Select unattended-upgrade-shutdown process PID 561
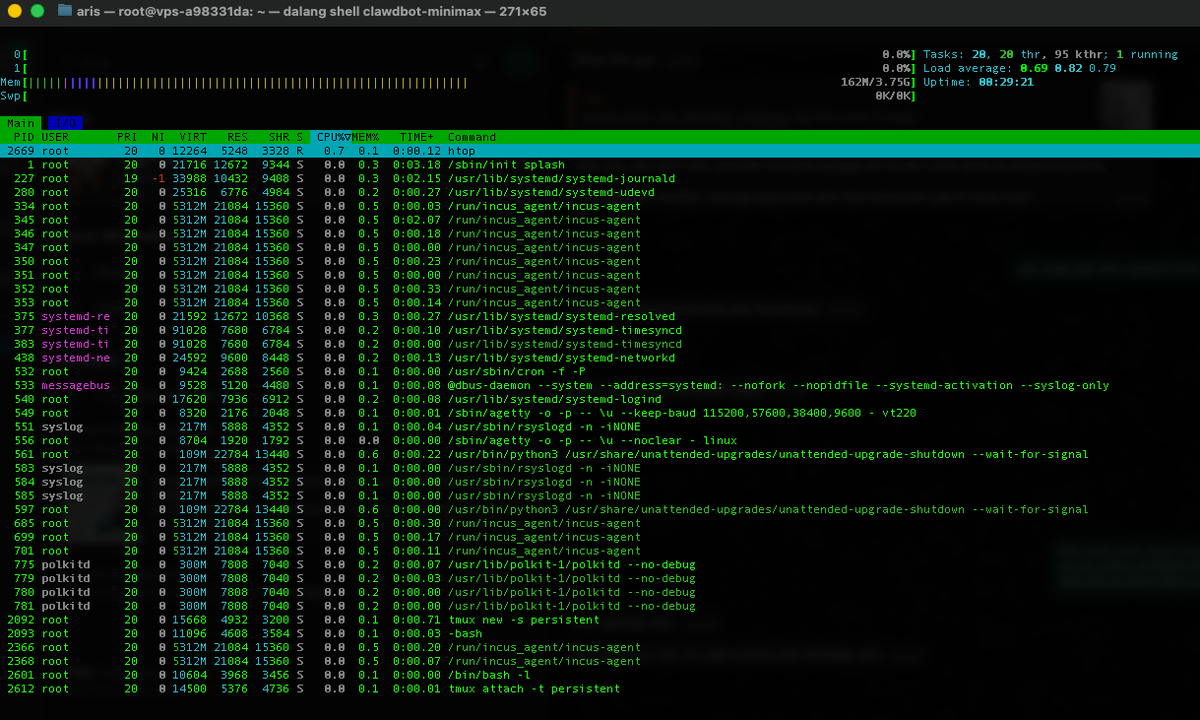 tap(600, 454)
